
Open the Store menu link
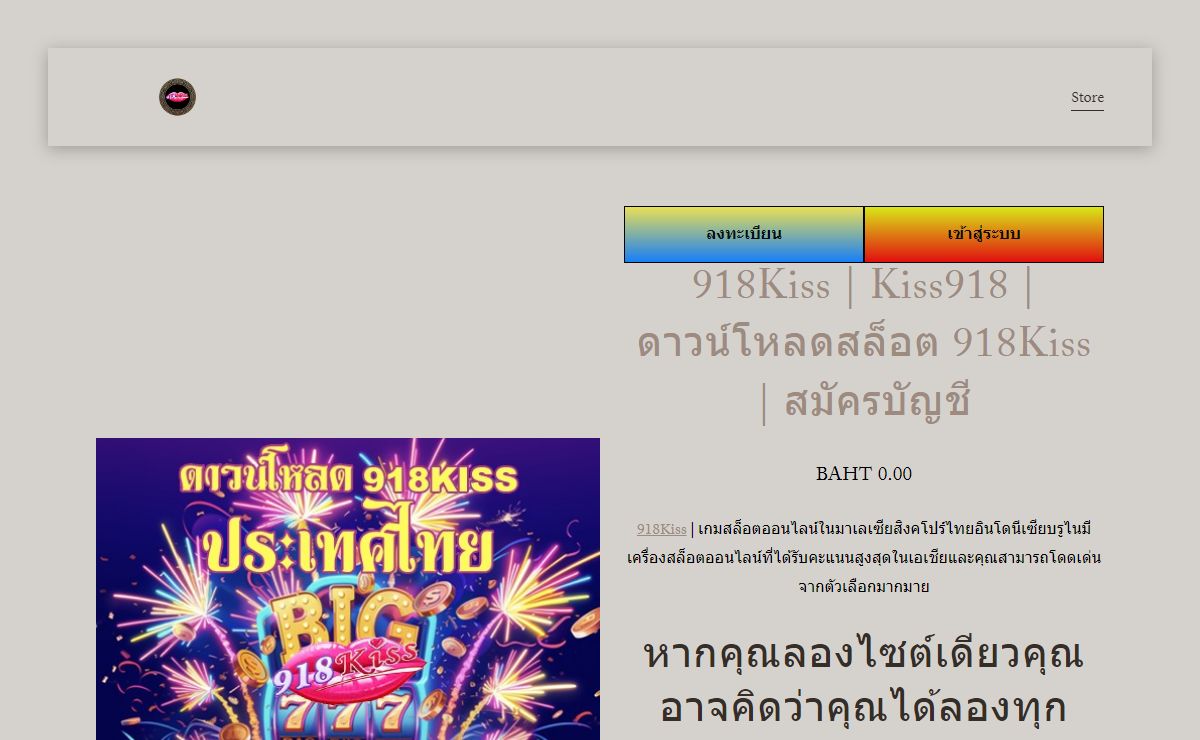1087,97
